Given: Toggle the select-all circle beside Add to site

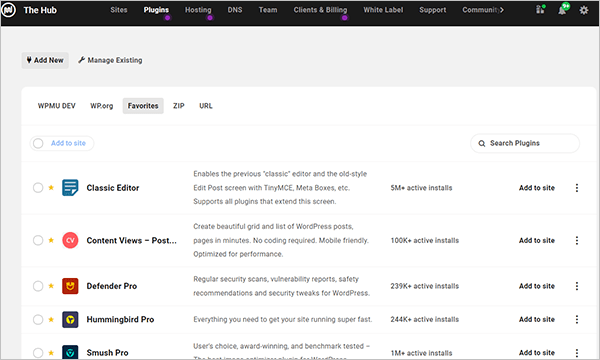Looking at the screenshot, I should (x=38, y=143).
